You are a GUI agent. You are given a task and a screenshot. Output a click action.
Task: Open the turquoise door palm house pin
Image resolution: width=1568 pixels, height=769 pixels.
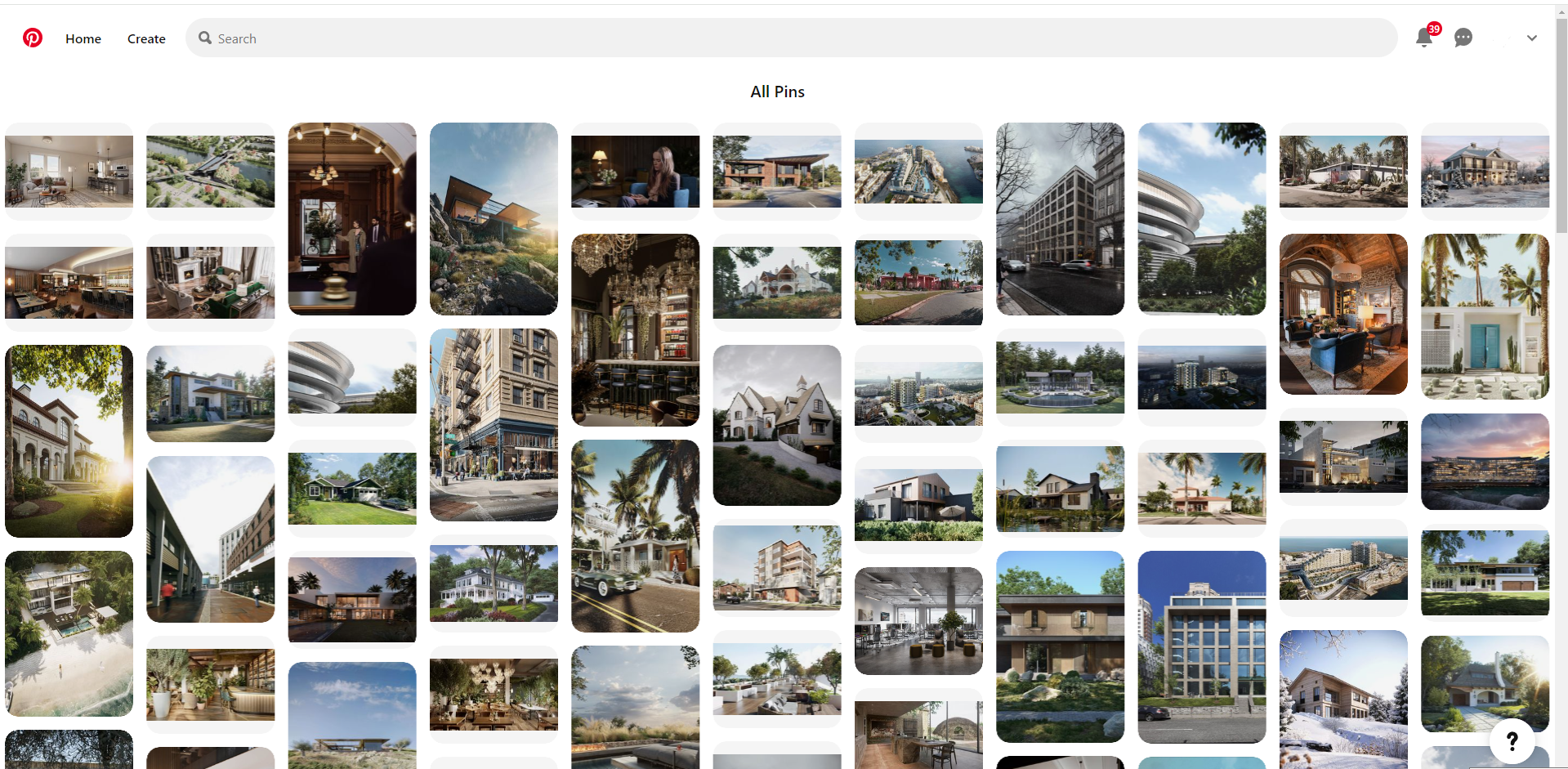click(1485, 316)
